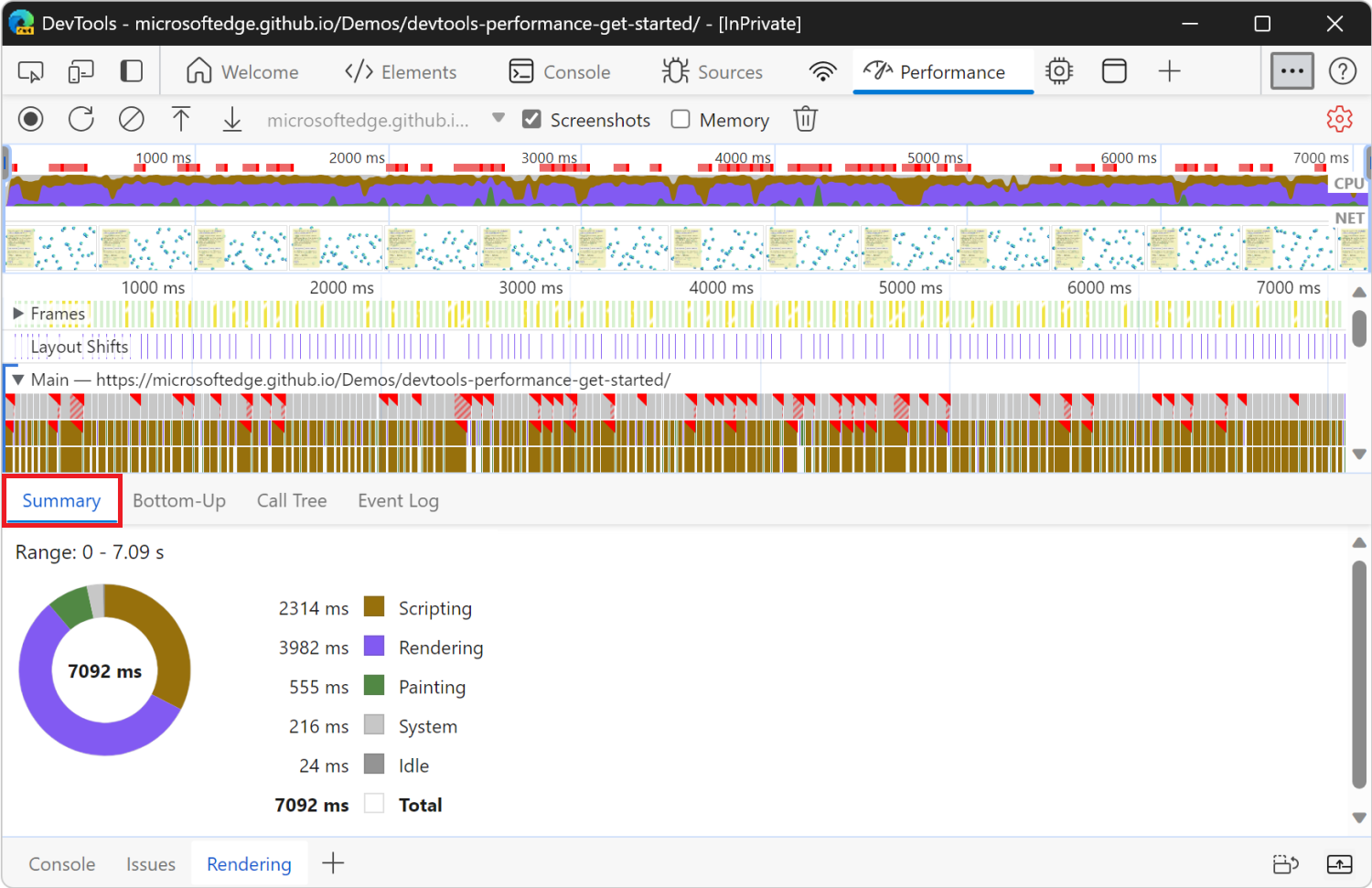The width and height of the screenshot is (1372, 888).
Task: Switch to the Bottom-Up tab
Action: coord(179,500)
